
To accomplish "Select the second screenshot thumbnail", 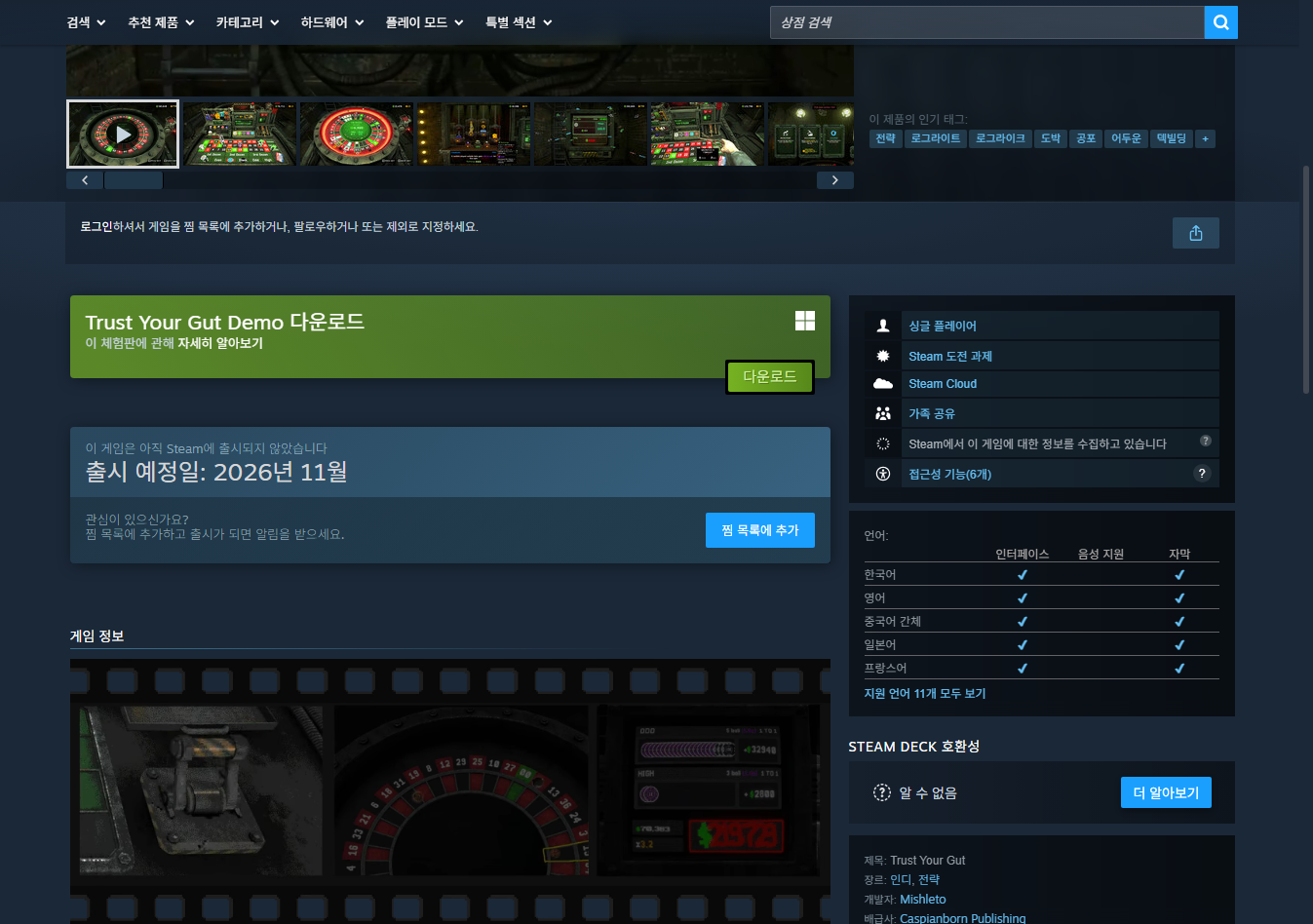I will coord(240,135).
